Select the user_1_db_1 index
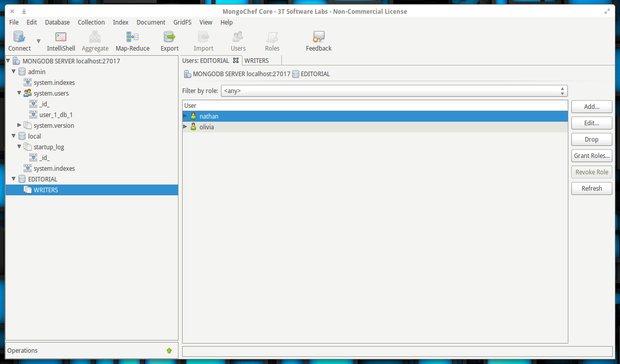620x364 pixels. (56, 115)
